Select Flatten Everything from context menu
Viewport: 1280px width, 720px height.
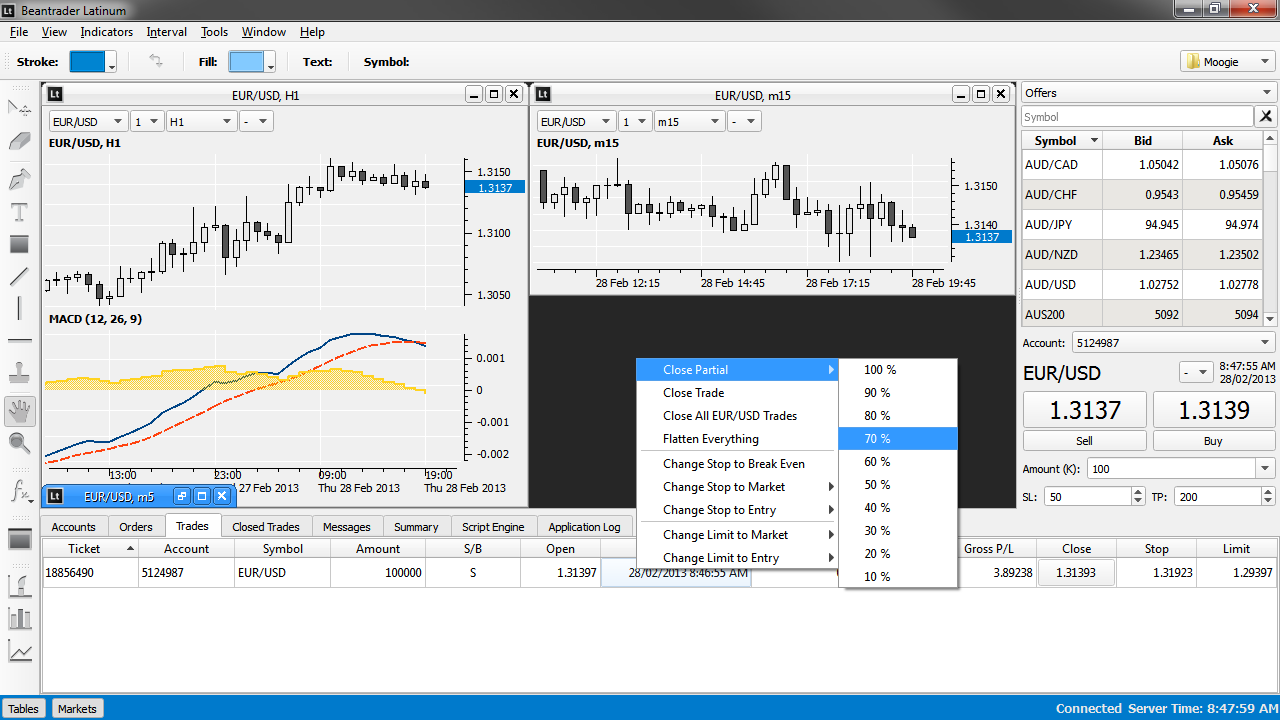[737, 439]
